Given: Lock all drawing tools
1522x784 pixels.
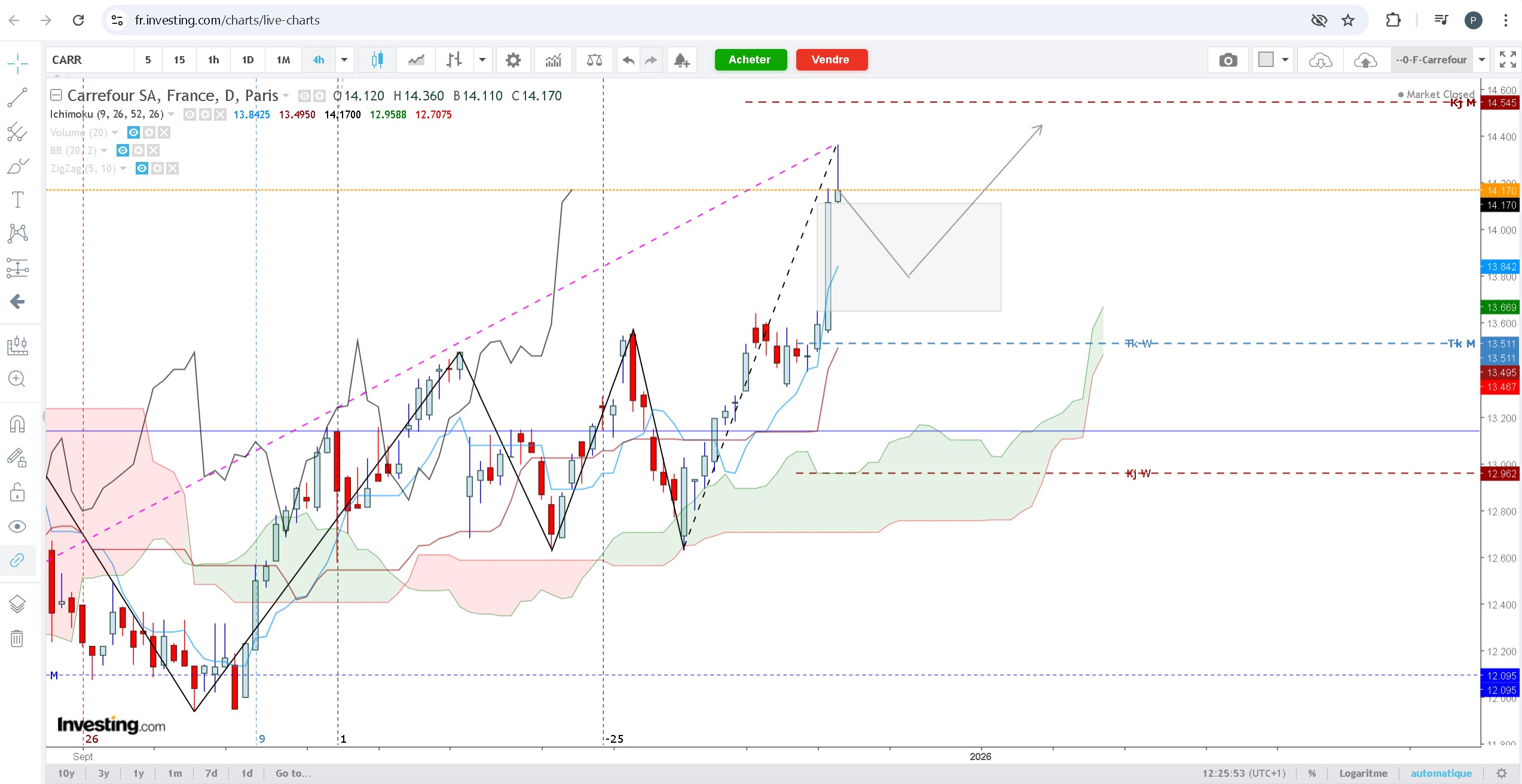Looking at the screenshot, I should 17,492.
